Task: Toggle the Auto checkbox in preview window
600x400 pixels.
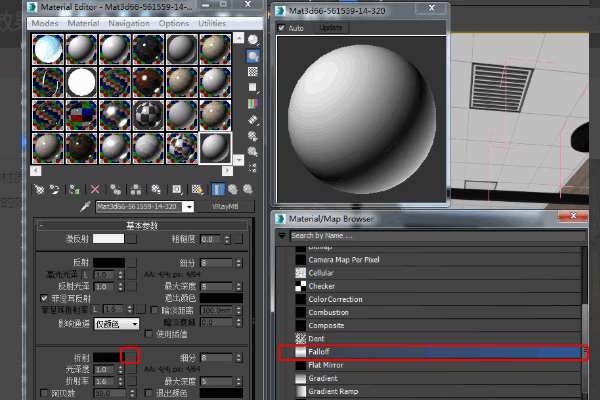Action: pyautogui.click(x=281, y=28)
